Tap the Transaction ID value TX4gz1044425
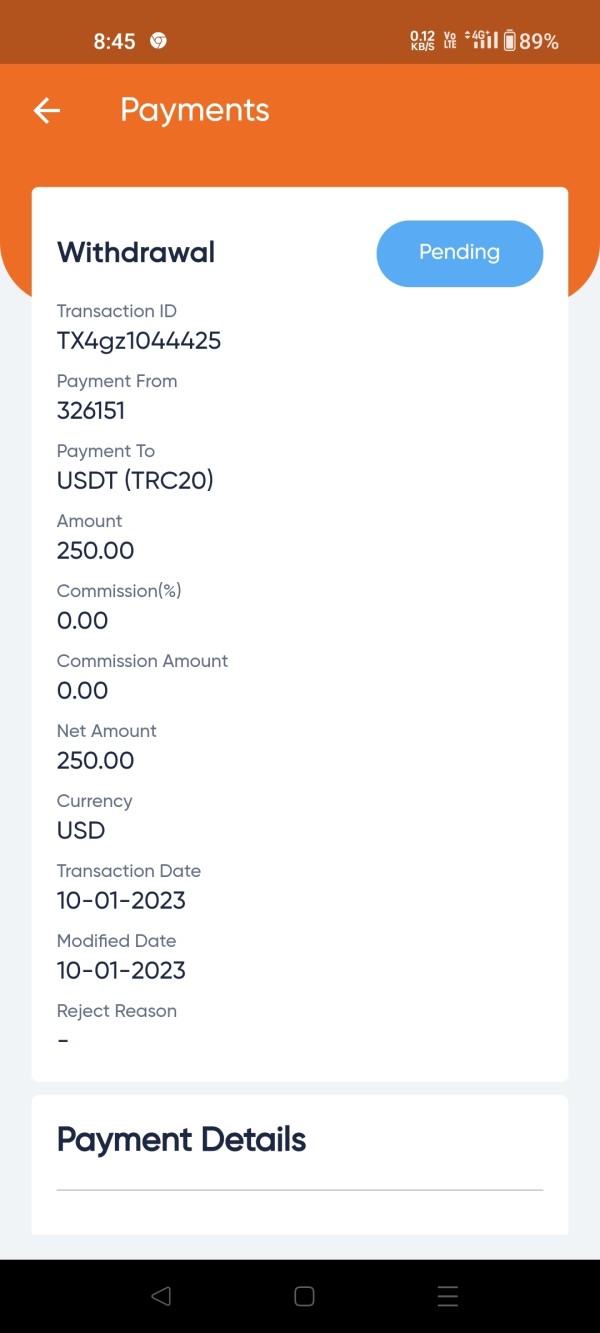Screen dimensions: 600x1333 tap(139, 341)
